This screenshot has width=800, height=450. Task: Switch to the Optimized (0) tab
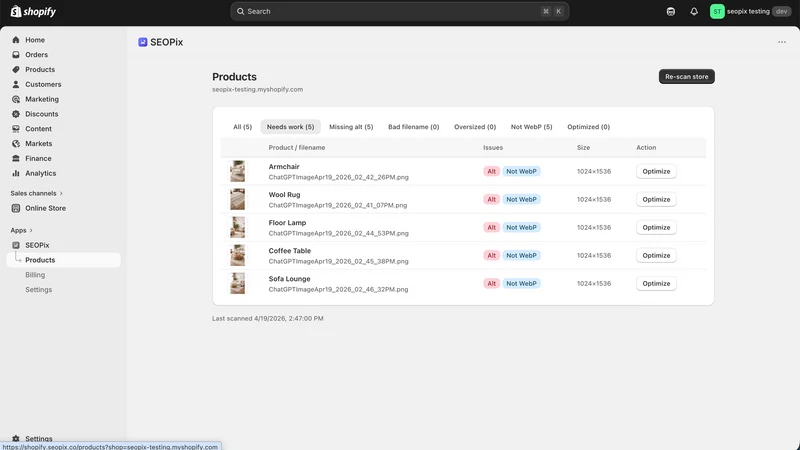pyautogui.click(x=588, y=127)
